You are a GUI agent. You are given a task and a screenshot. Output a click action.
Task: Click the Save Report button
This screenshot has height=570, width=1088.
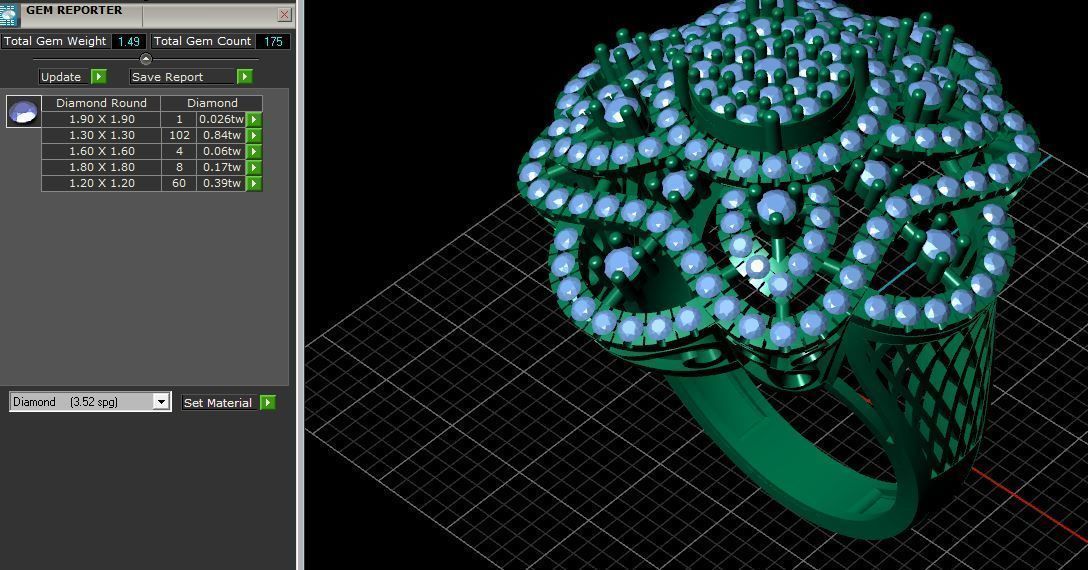(x=183, y=77)
